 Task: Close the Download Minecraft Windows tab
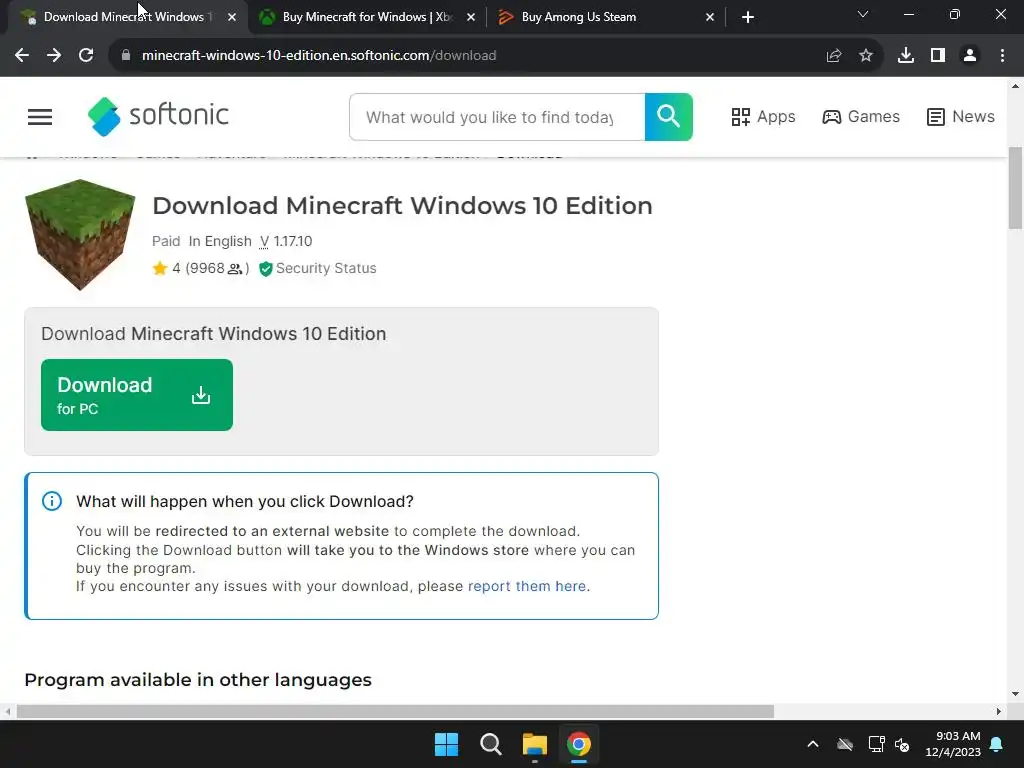pyautogui.click(x=232, y=18)
